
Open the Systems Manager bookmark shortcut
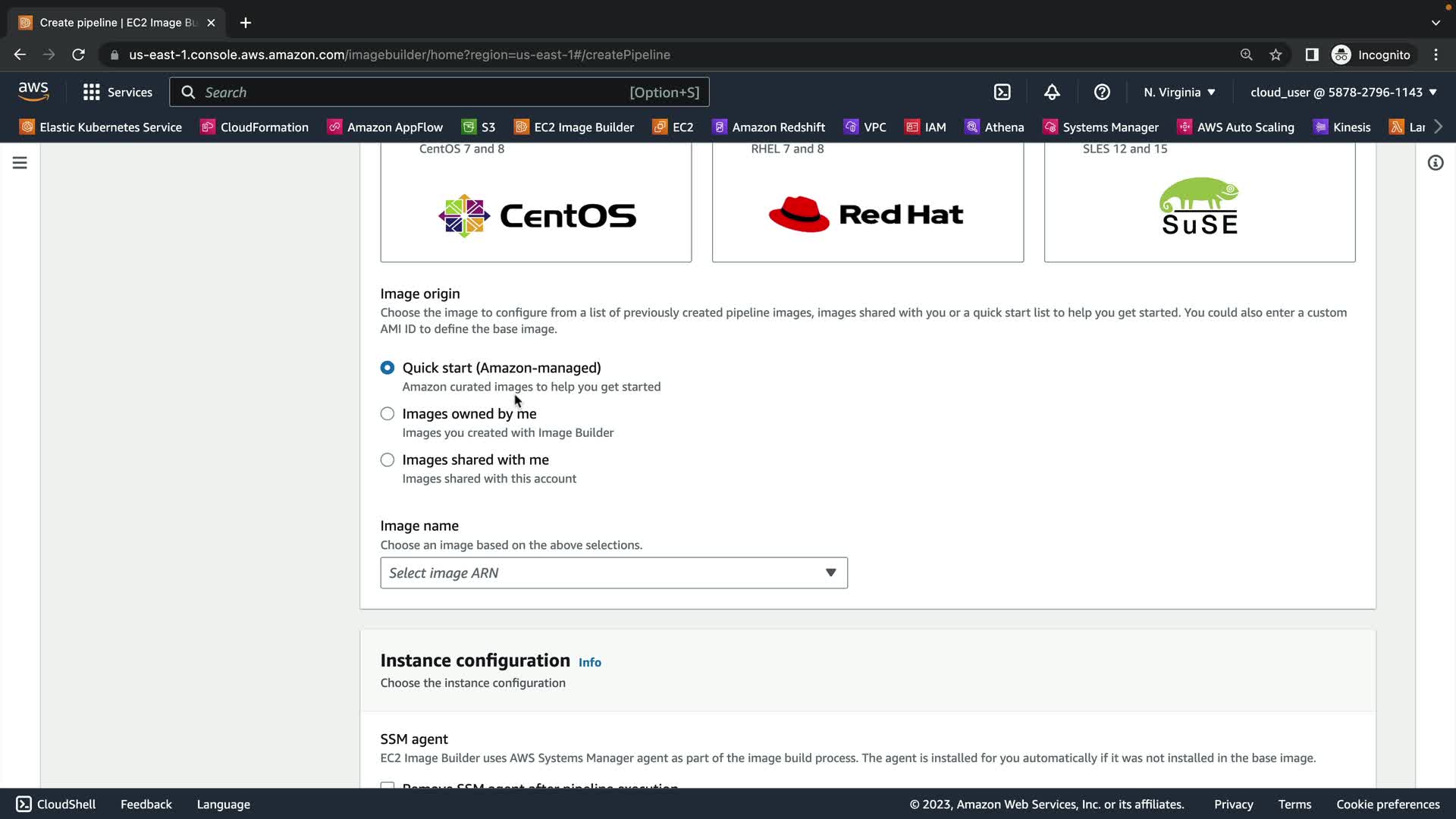(x=1100, y=127)
